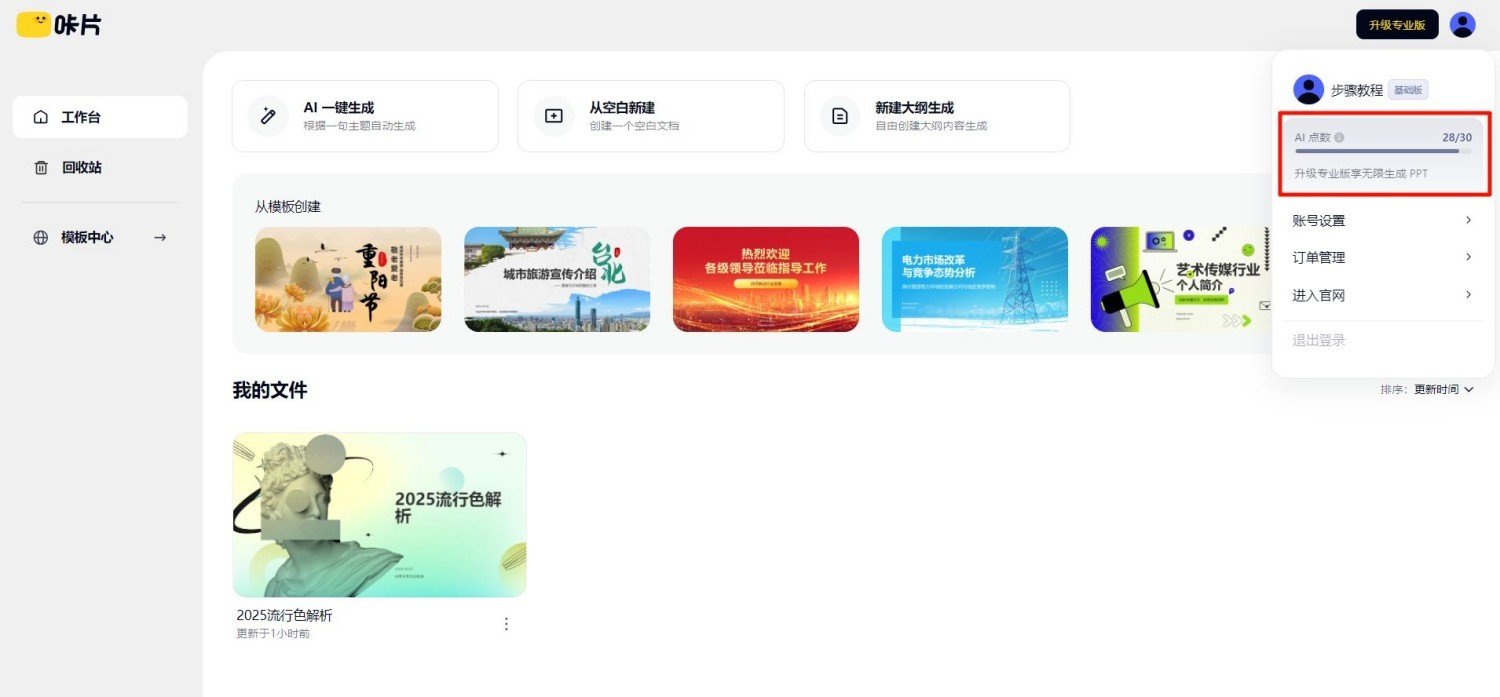
Task: Select the AI 一键生成 pencil icon
Action: pos(267,116)
